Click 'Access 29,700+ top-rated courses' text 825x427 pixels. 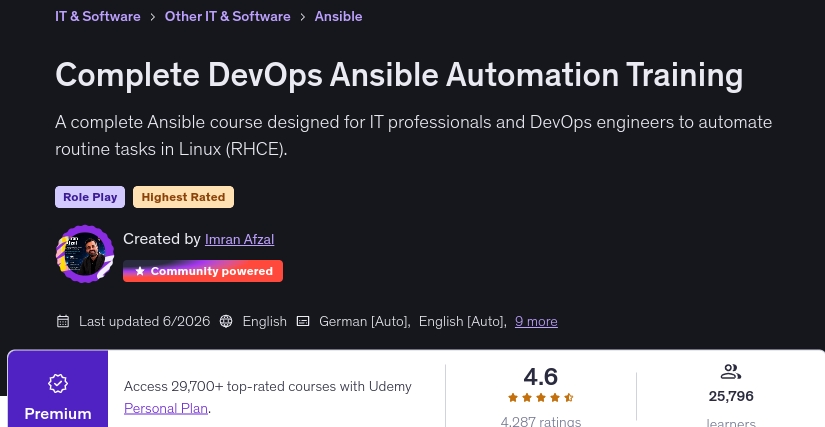pos(268,387)
